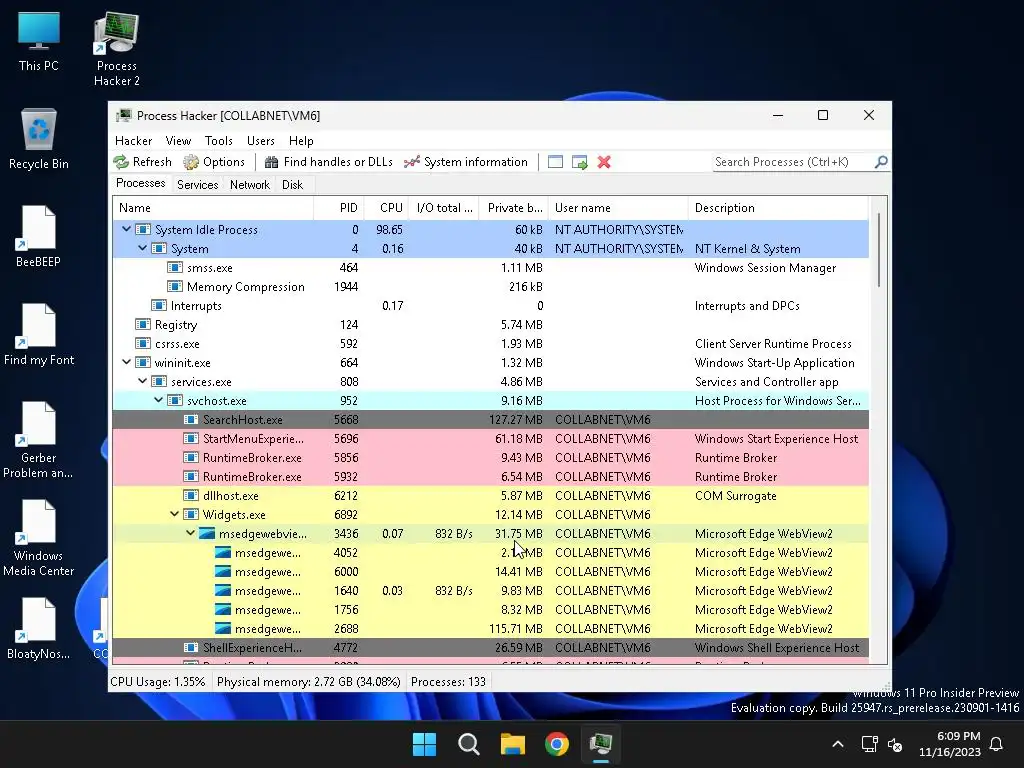
Task: Select the Find my Font desktop shortcut
Action: click(x=39, y=334)
